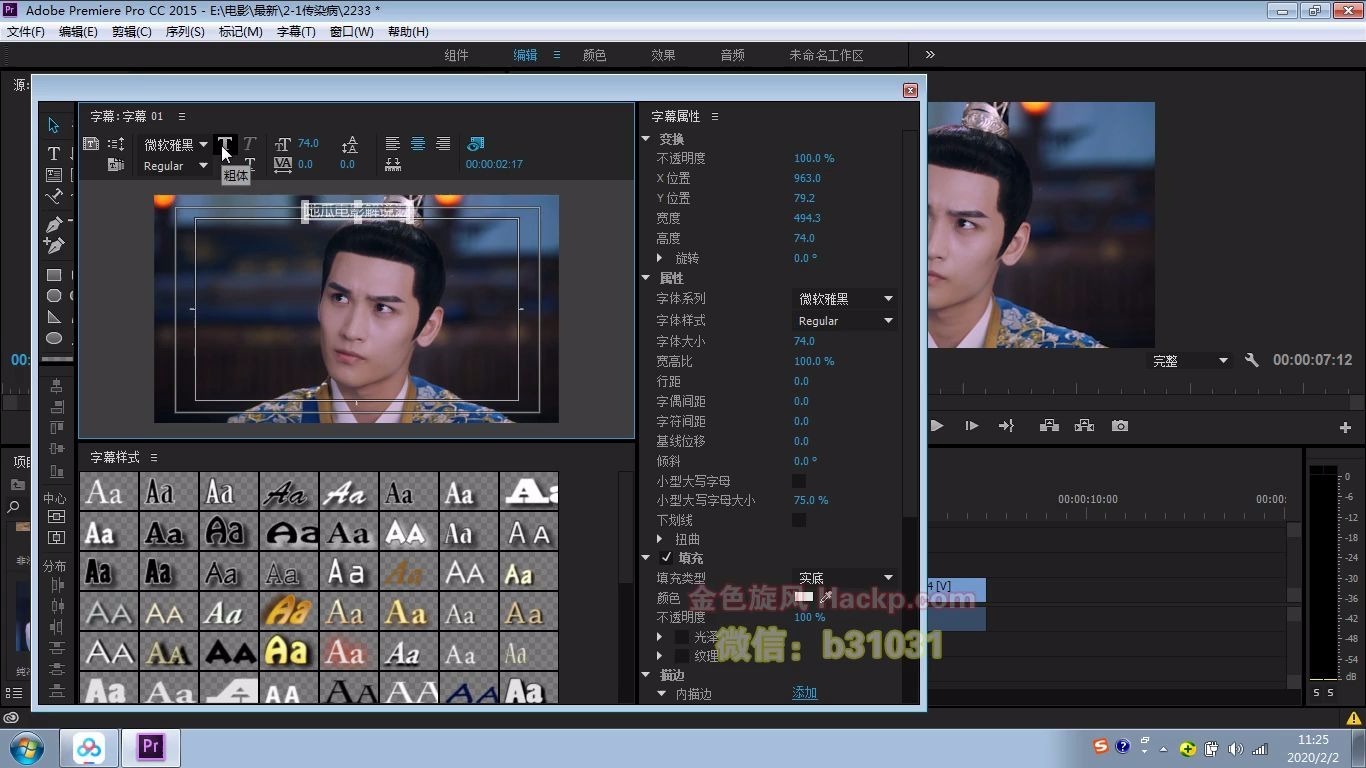Image resolution: width=1366 pixels, height=768 pixels.
Task: Choose the Rectangle shape tool
Action: coord(54,275)
